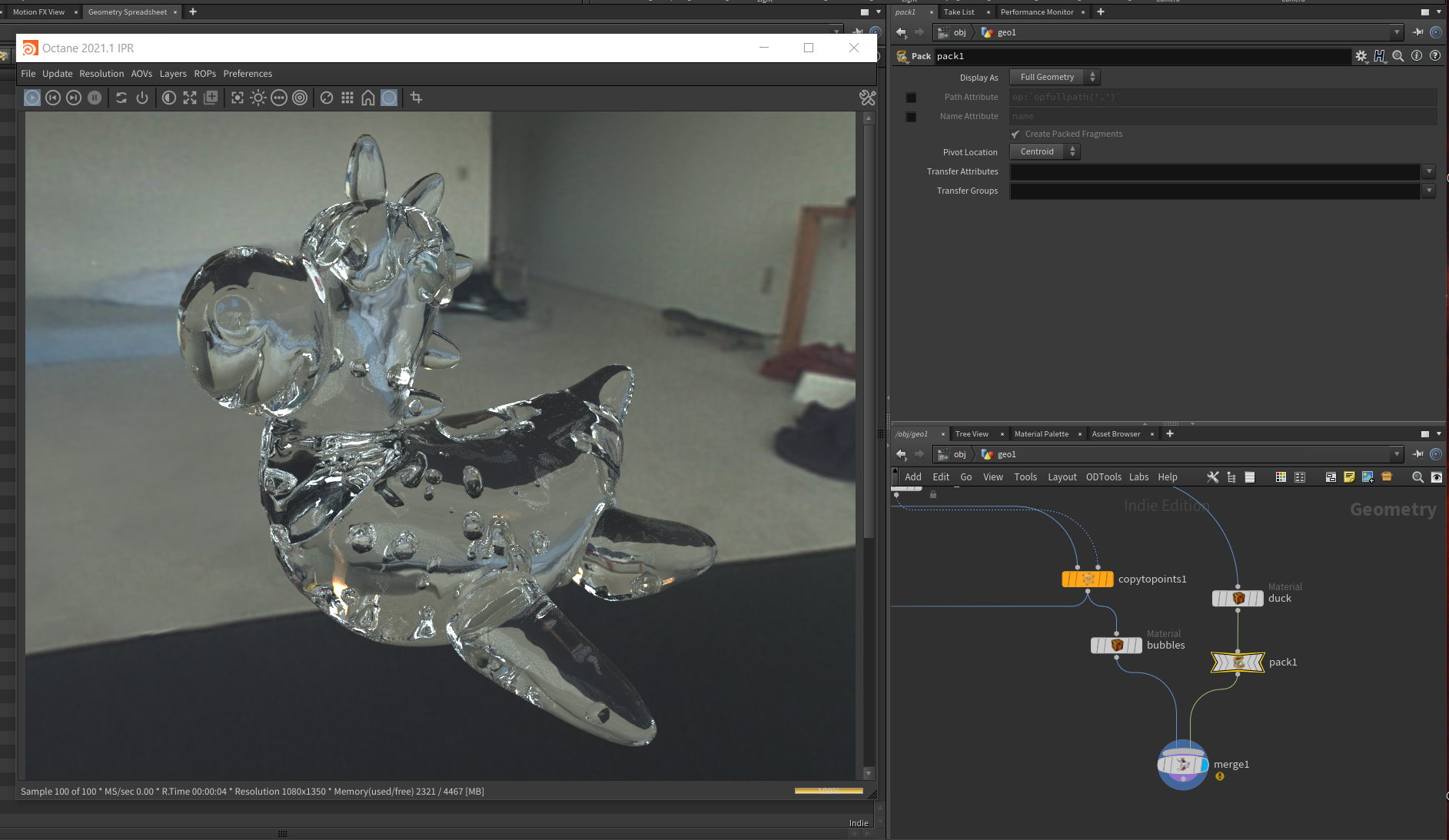1449x840 pixels.
Task: Expand the network editor path dropdown arrow
Action: click(1397, 454)
